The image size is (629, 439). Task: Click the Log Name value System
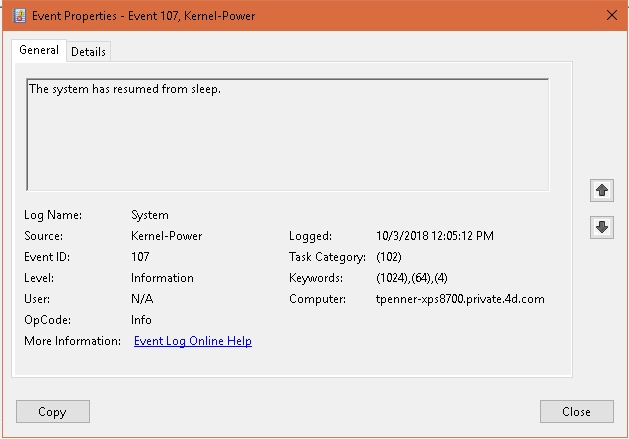tap(150, 215)
